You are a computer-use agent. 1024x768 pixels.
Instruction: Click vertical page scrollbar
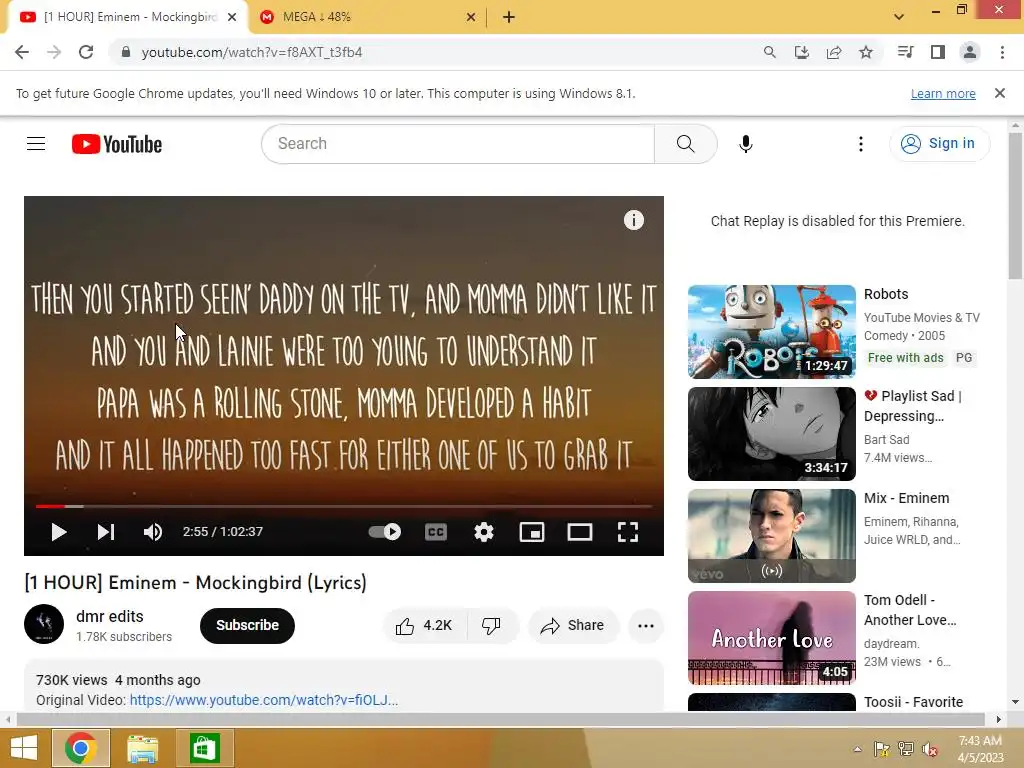tap(1015, 206)
